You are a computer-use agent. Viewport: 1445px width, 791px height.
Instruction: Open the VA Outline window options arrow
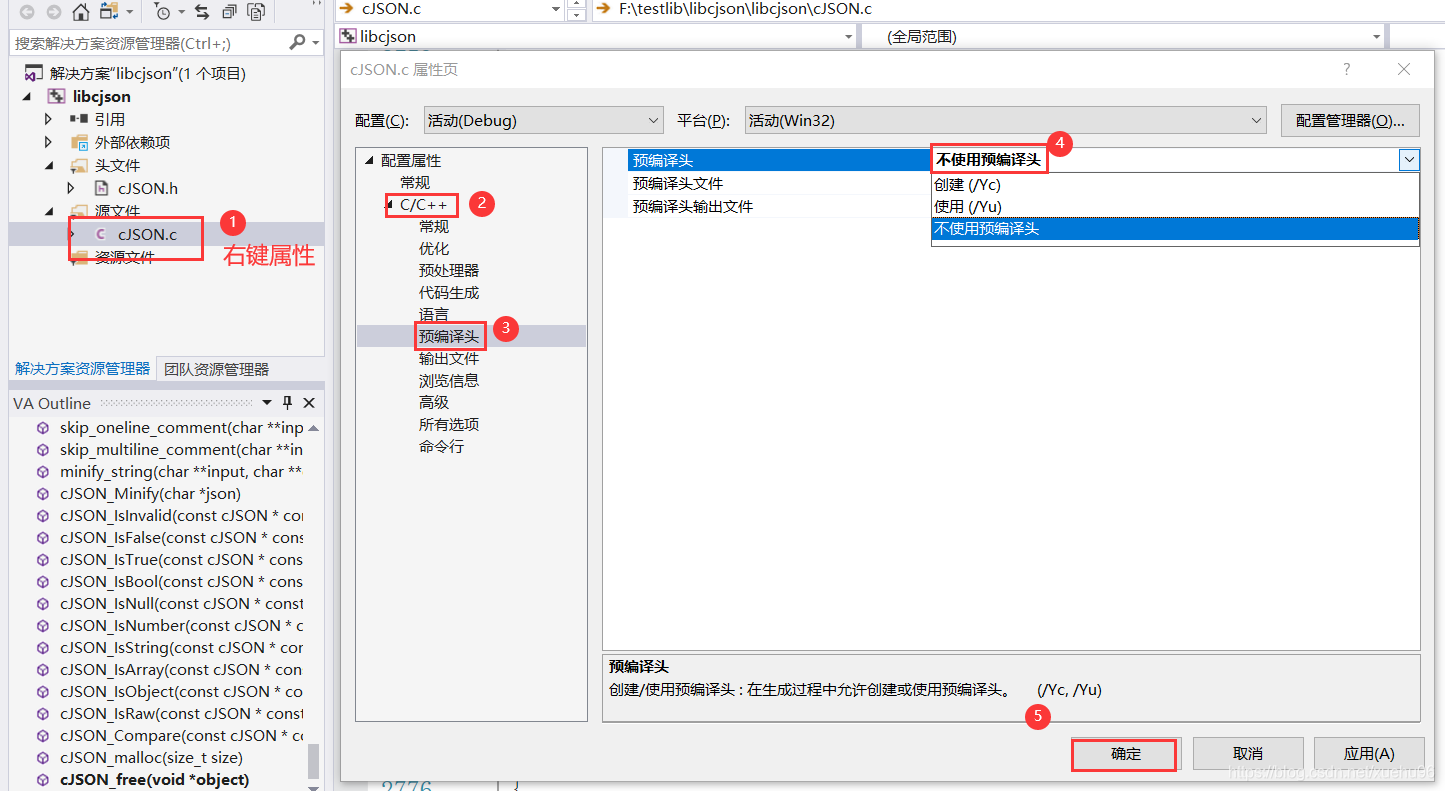pyautogui.click(x=267, y=403)
